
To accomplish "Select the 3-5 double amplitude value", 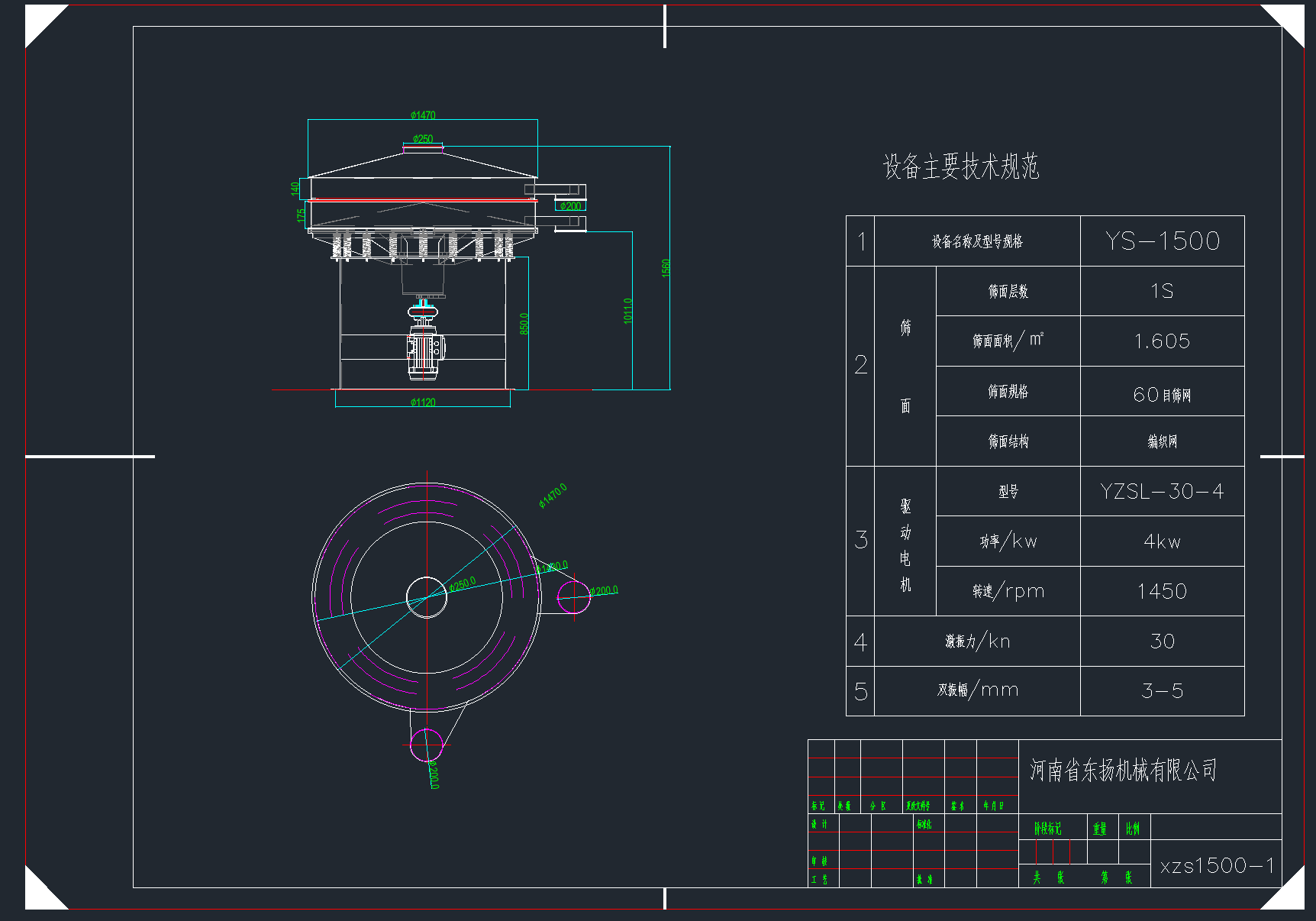I will click(x=1162, y=691).
